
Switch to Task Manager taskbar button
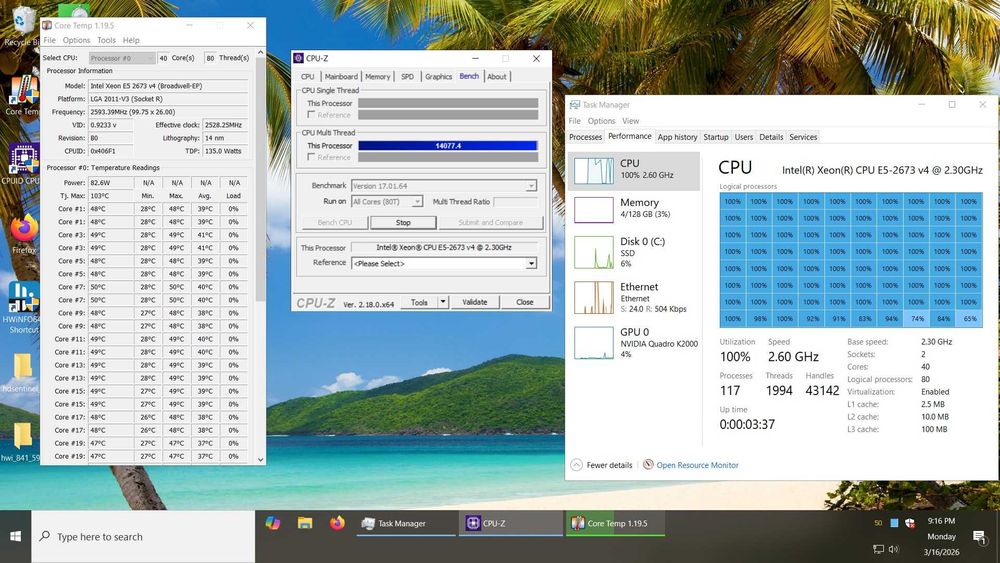coord(406,523)
